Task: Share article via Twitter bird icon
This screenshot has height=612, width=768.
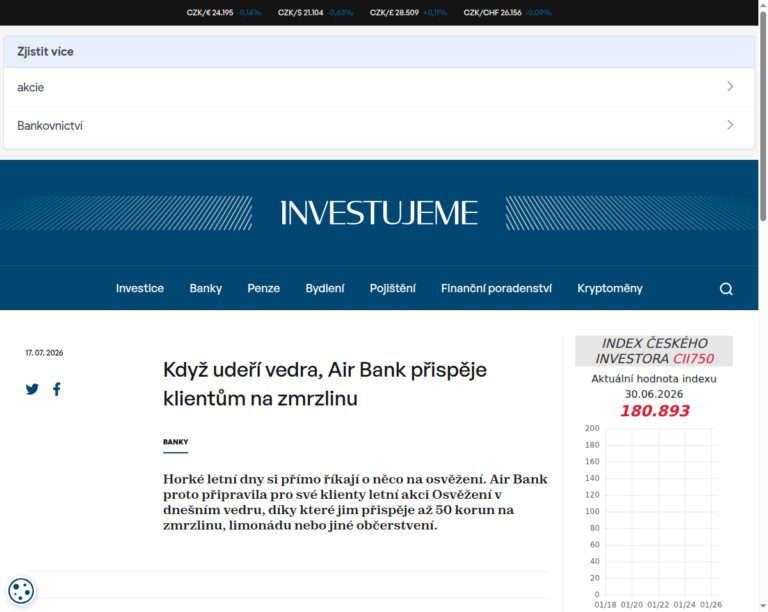Action: click(32, 389)
